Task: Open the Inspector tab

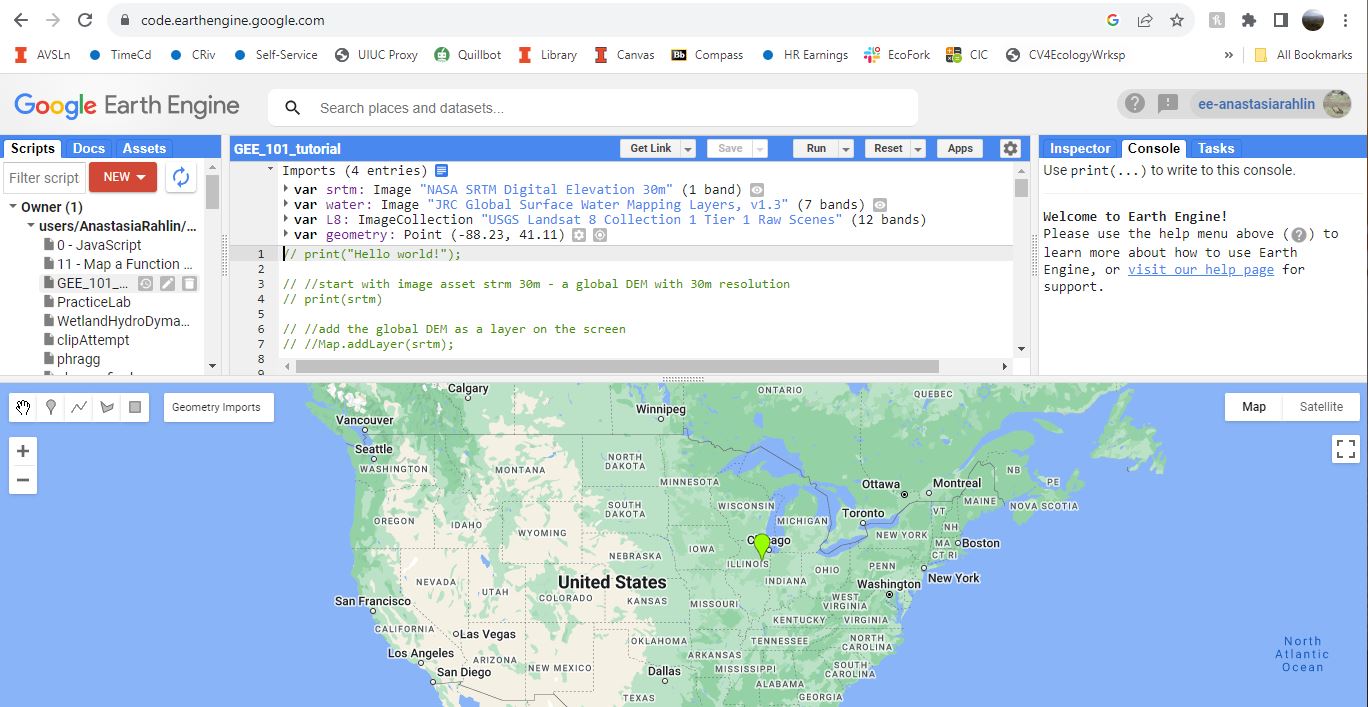Action: coord(1079,148)
